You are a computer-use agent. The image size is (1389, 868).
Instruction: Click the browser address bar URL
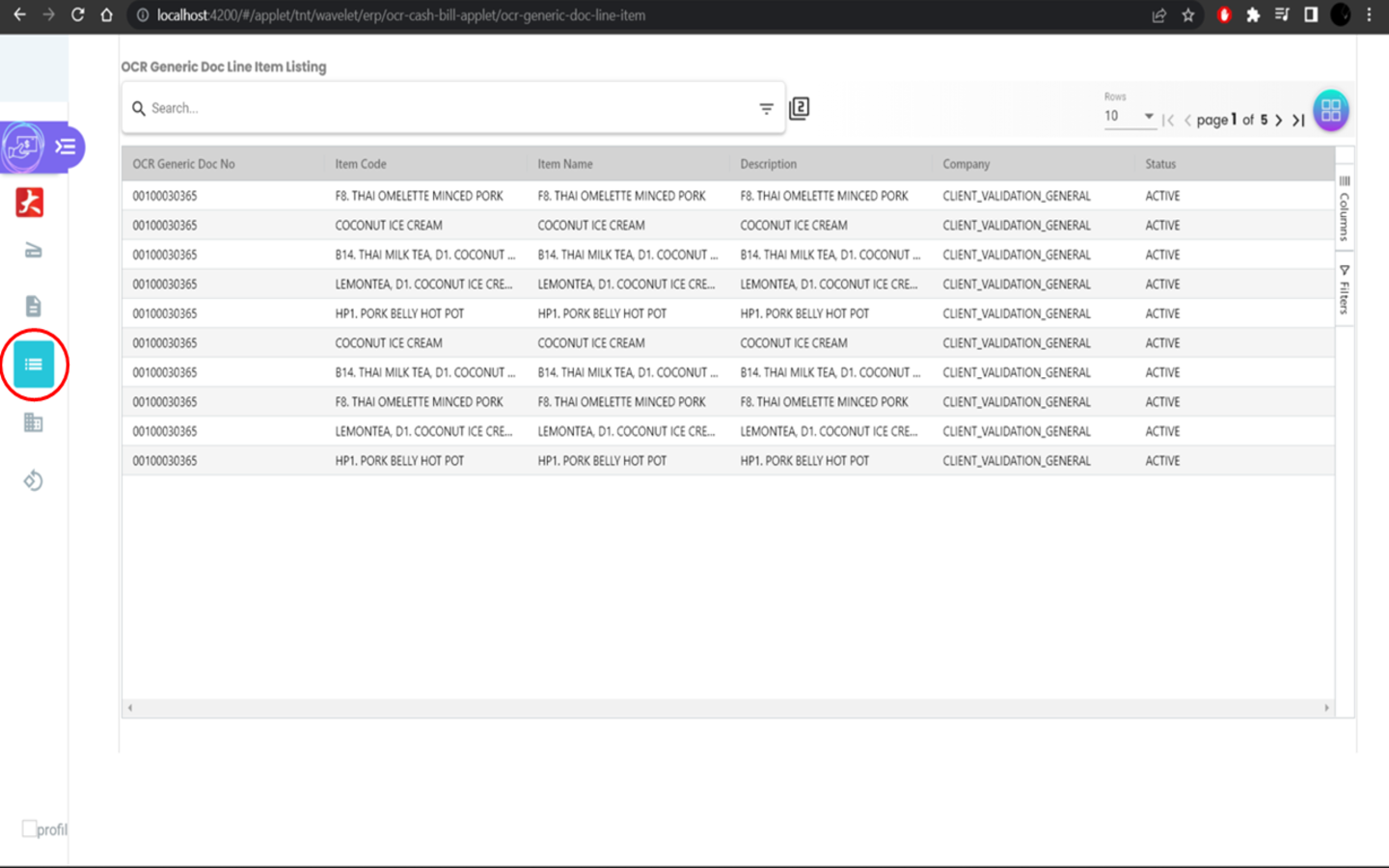point(401,15)
